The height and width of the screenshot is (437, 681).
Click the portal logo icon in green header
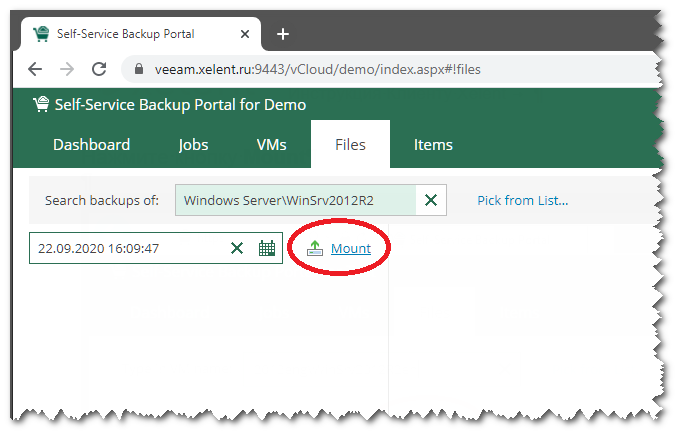point(41,105)
